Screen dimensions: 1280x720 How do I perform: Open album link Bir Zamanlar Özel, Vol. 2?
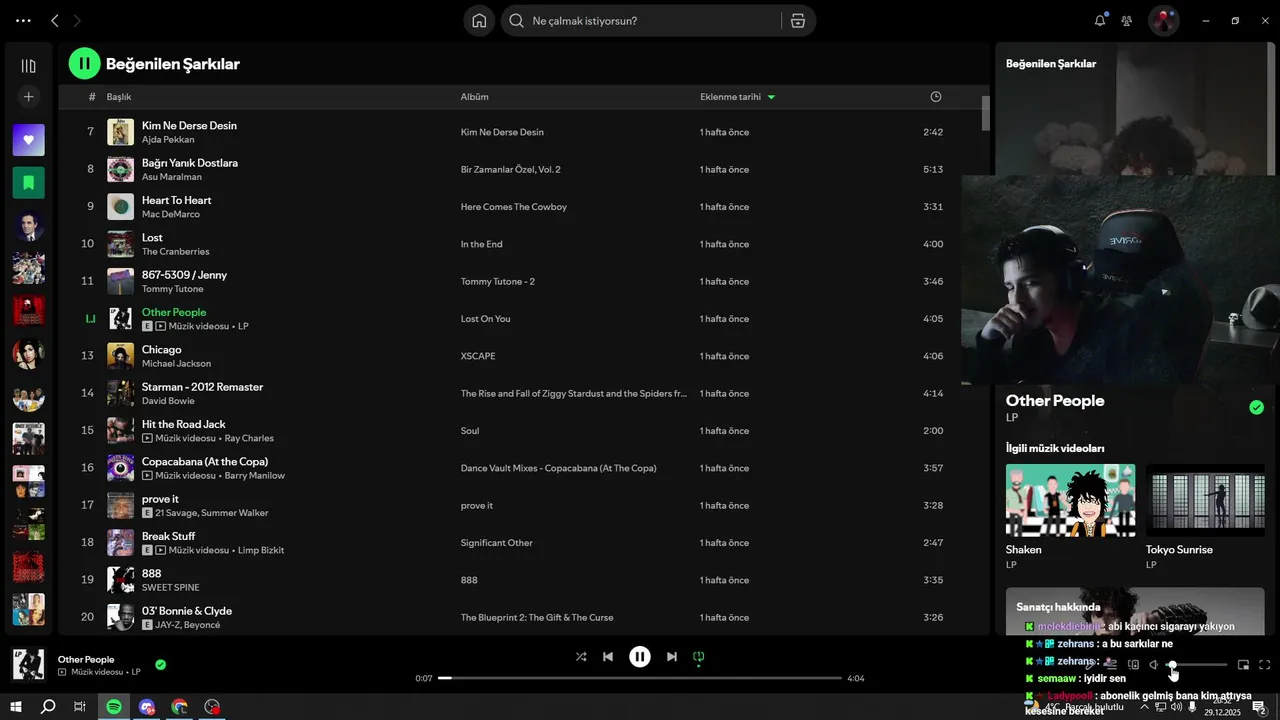click(x=510, y=169)
